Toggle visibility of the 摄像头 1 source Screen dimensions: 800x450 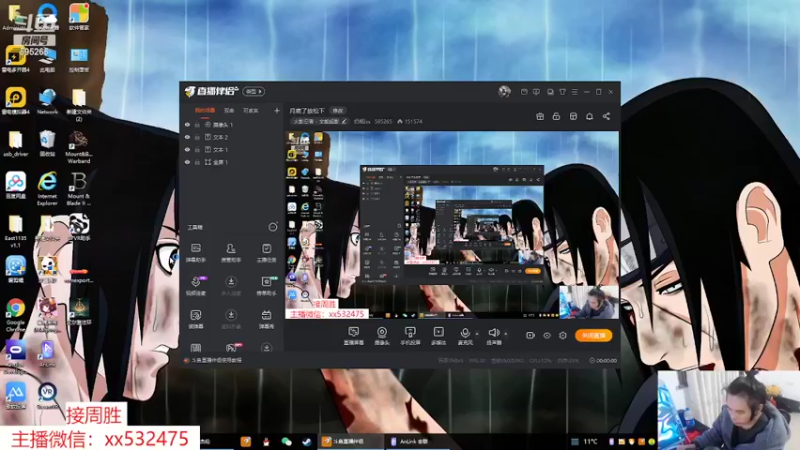pyautogui.click(x=187, y=124)
